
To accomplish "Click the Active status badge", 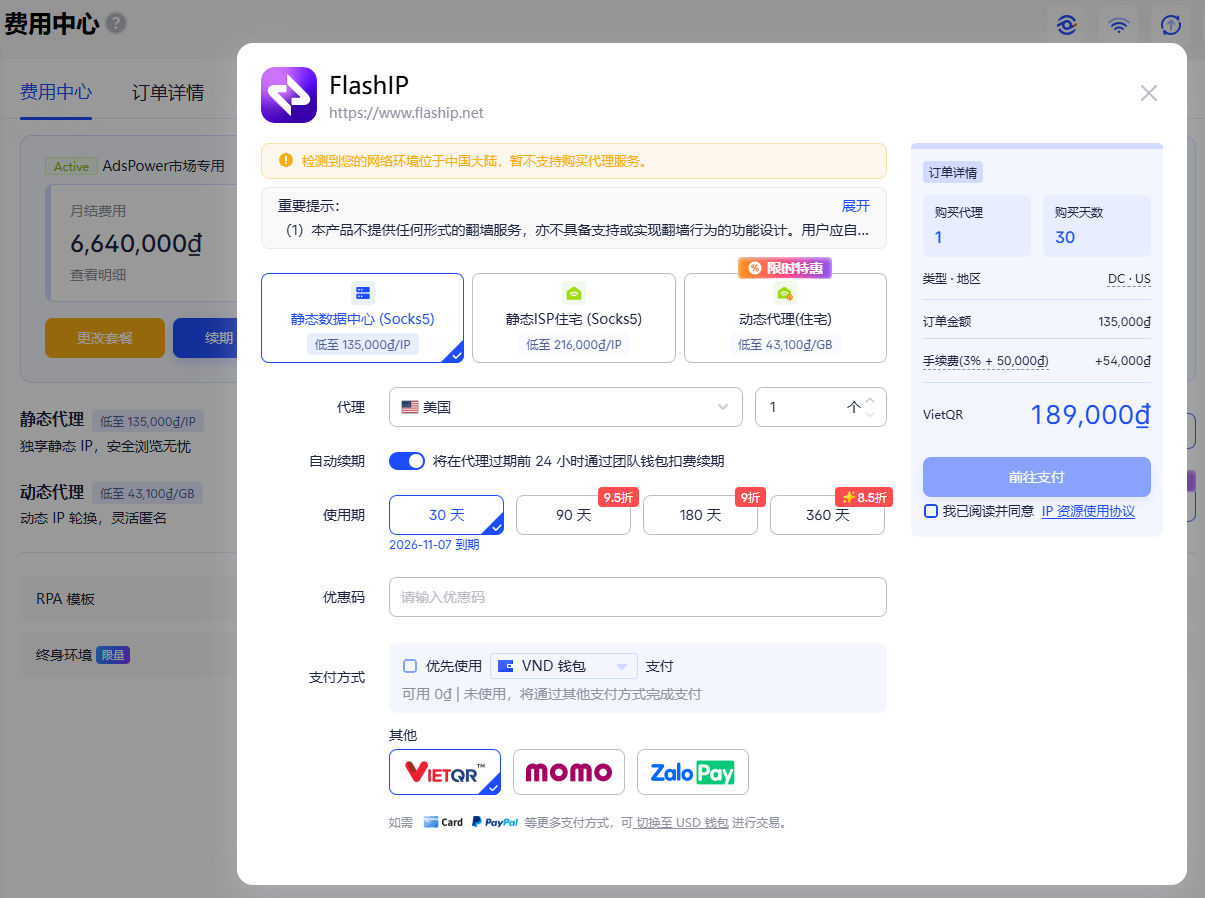I will (x=71, y=167).
